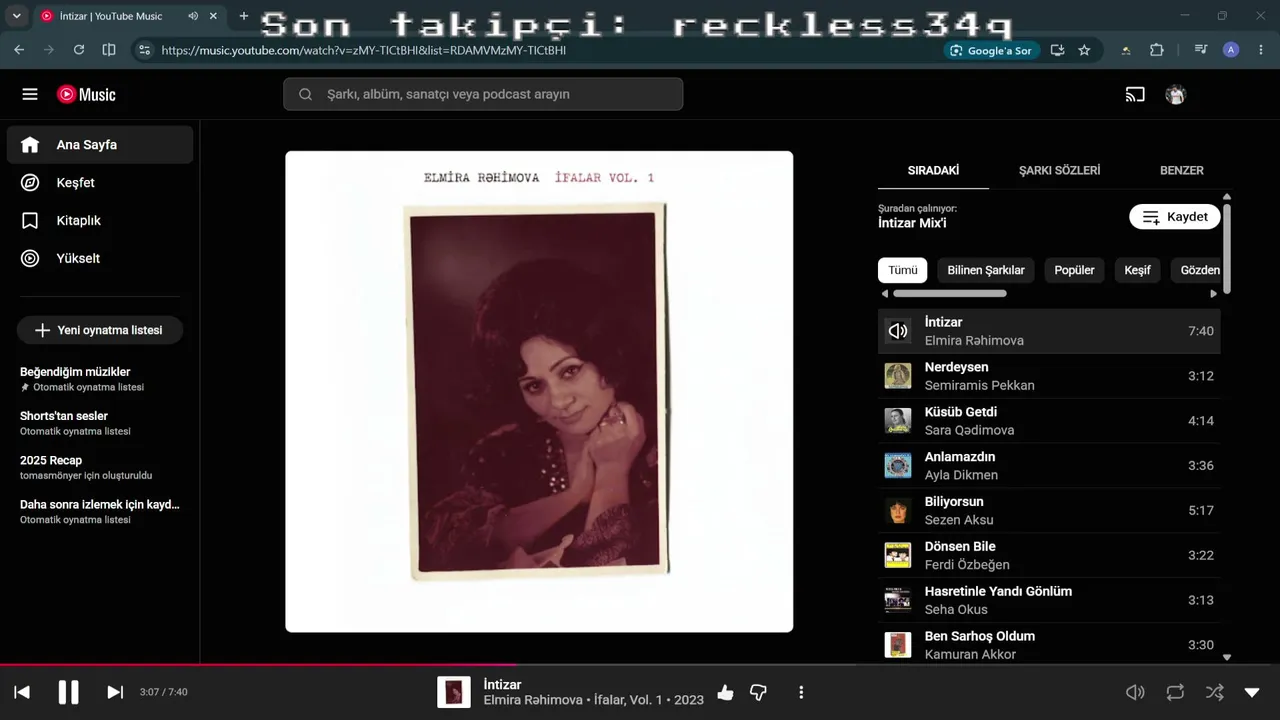Toggle shuffle in player bar
The width and height of the screenshot is (1280, 720).
(1214, 692)
